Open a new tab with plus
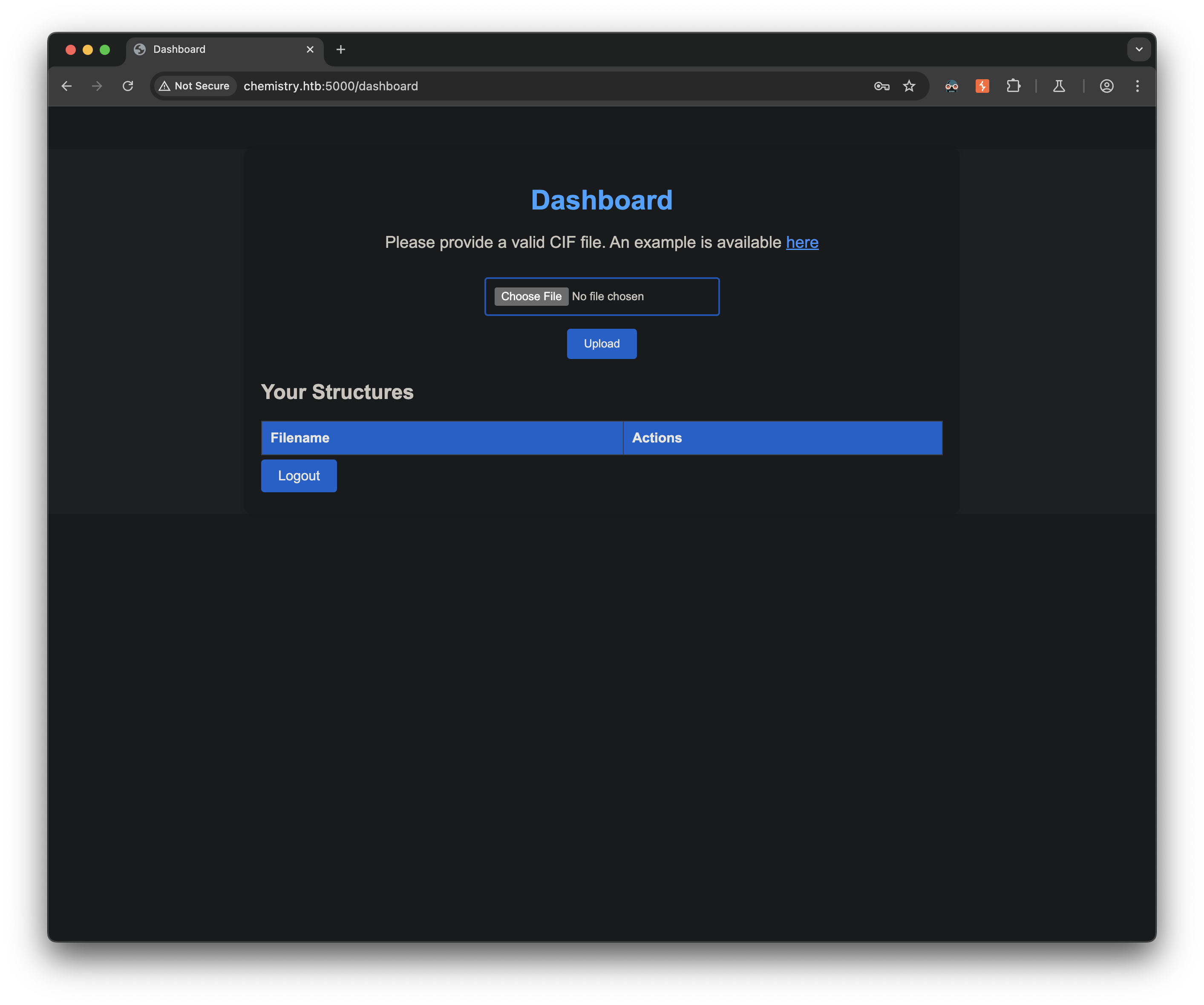This screenshot has height=1005, width=1204. (340, 49)
